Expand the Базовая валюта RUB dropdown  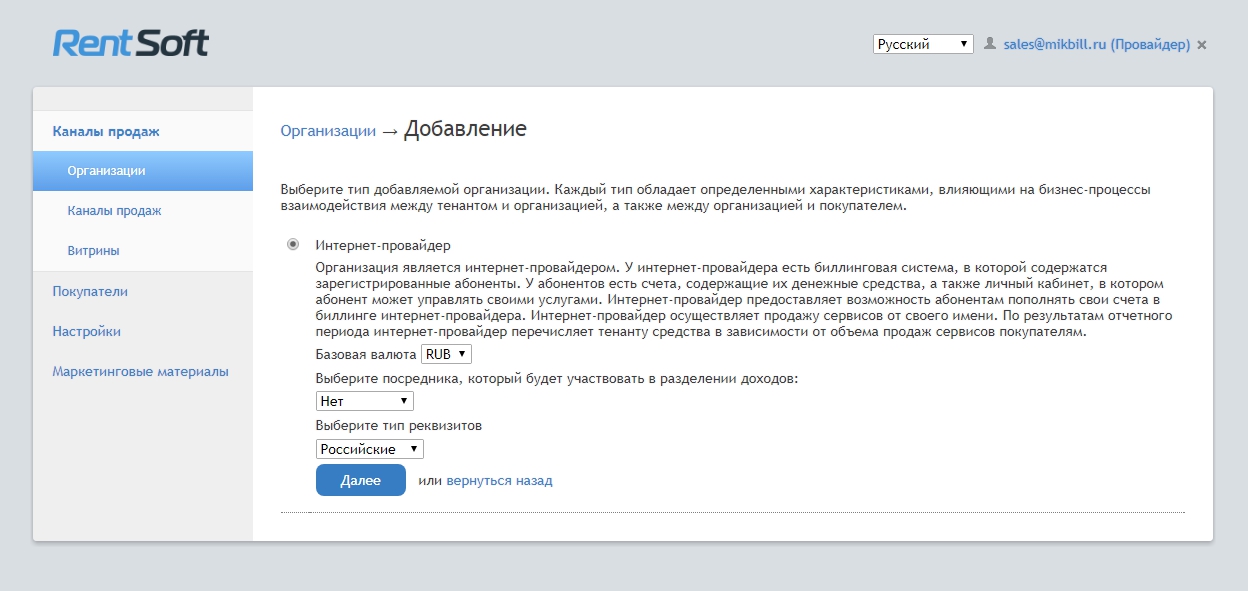pyautogui.click(x=446, y=354)
